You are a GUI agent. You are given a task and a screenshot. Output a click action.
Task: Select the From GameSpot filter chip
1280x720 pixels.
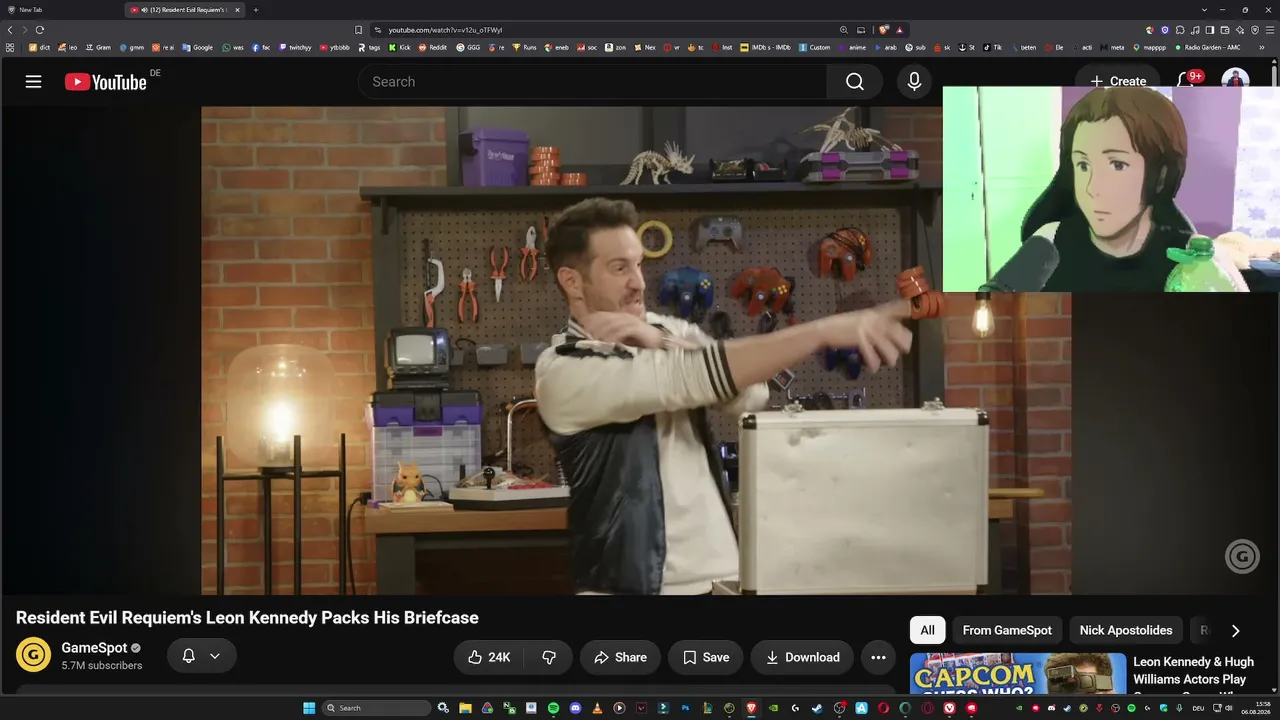point(1007,630)
